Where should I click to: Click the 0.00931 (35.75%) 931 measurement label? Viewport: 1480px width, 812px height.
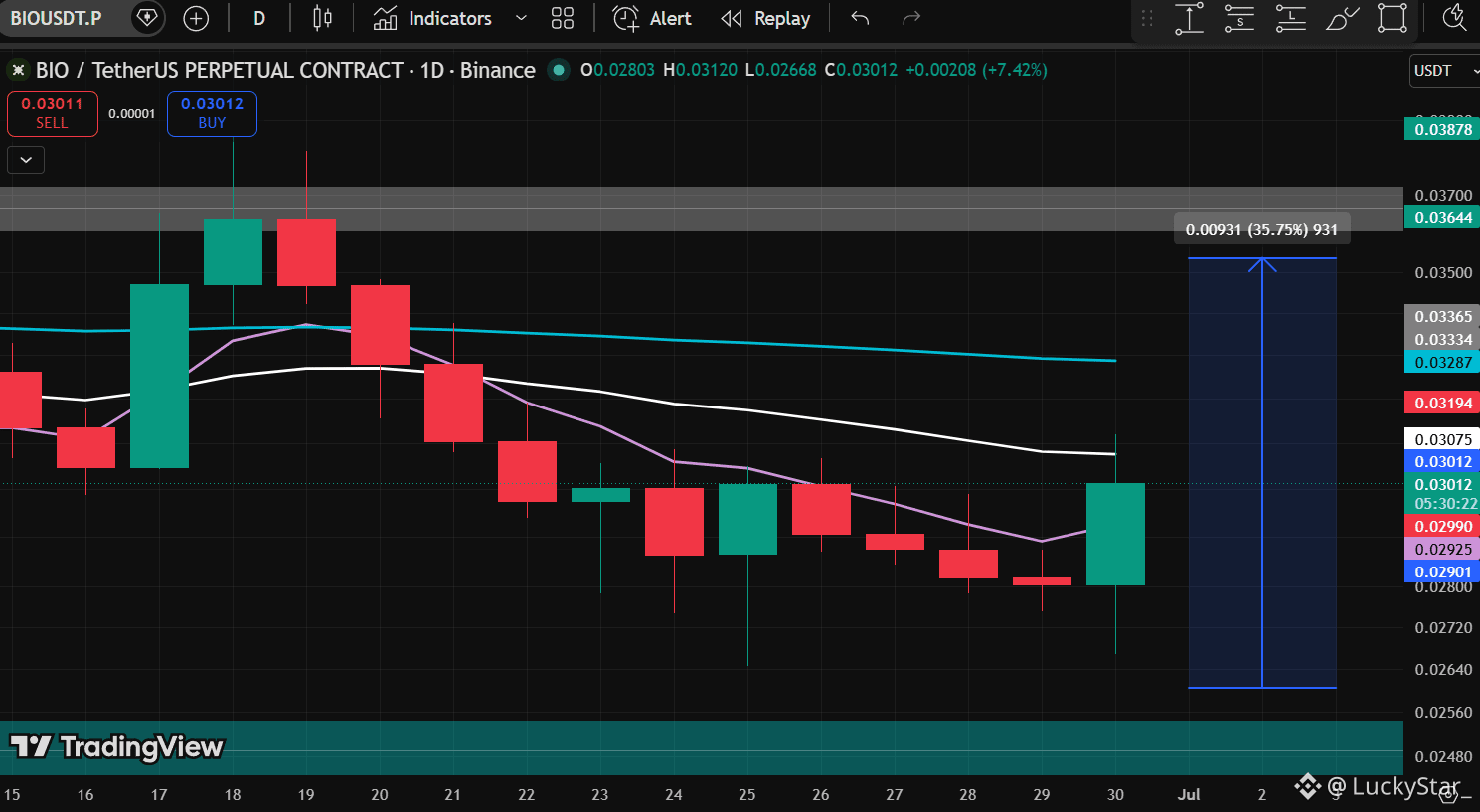coord(1261,230)
